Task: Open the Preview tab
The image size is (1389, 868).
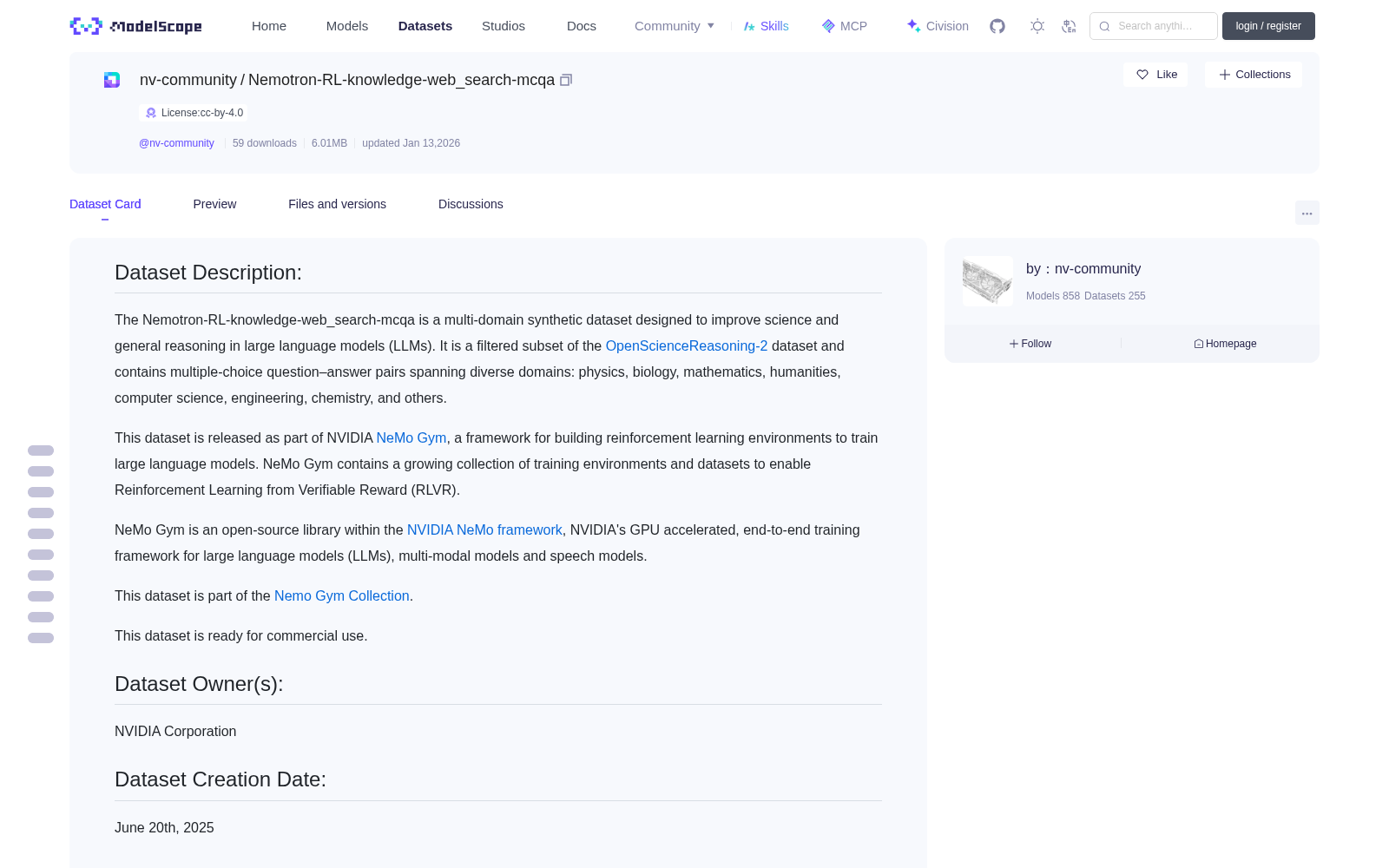Action: tap(214, 204)
